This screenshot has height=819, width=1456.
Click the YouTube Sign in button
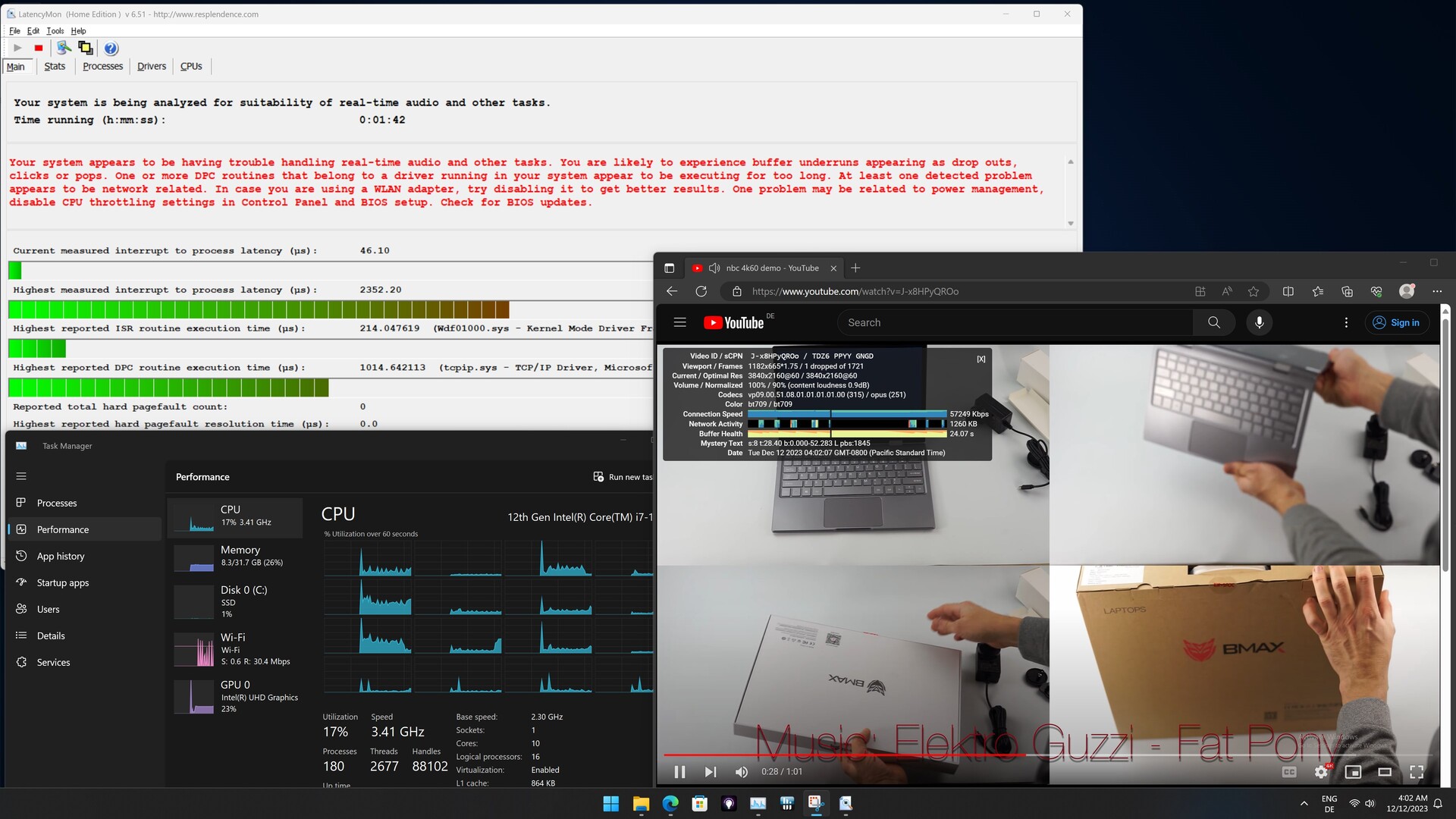[1397, 322]
